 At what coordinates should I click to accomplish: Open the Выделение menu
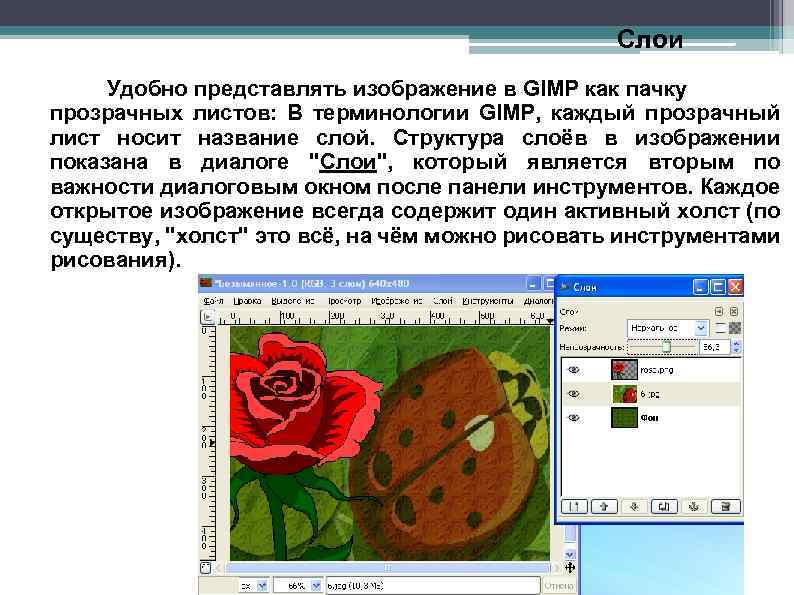click(293, 301)
